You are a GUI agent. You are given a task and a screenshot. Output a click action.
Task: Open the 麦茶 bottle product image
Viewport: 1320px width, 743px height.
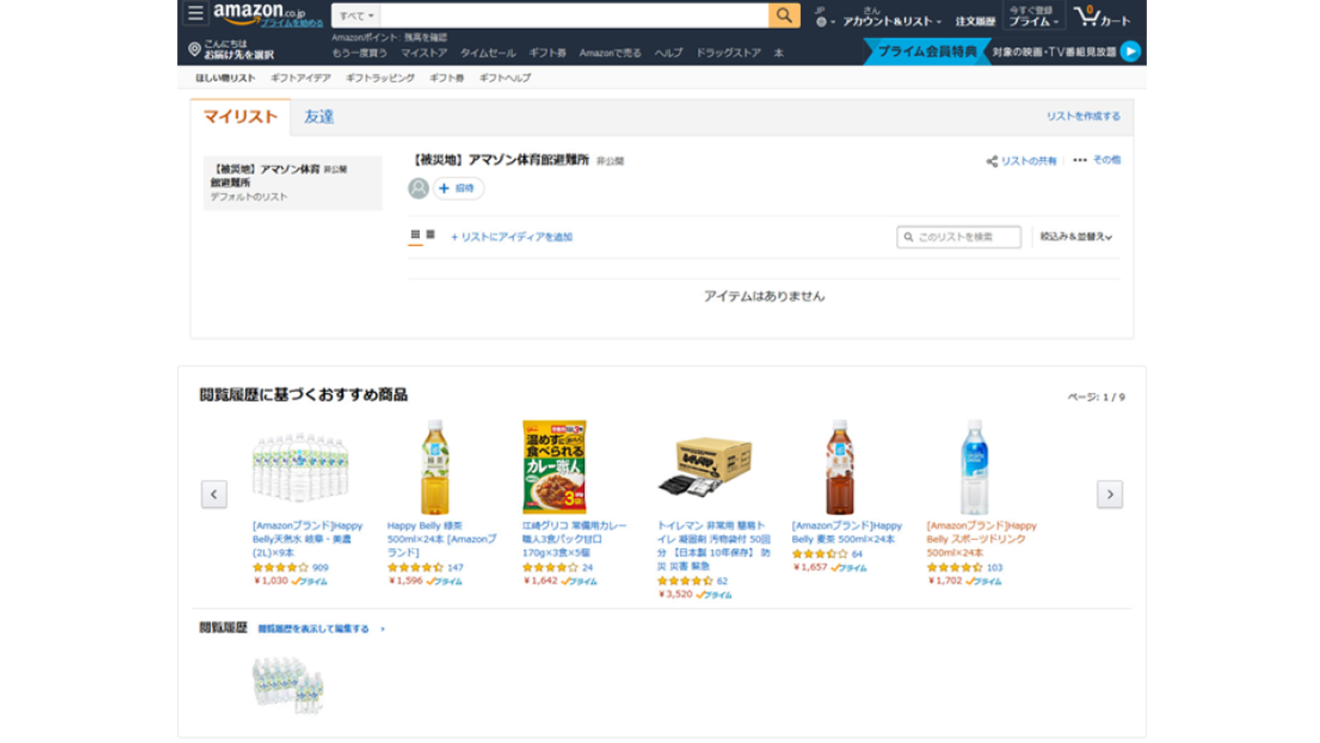point(839,467)
